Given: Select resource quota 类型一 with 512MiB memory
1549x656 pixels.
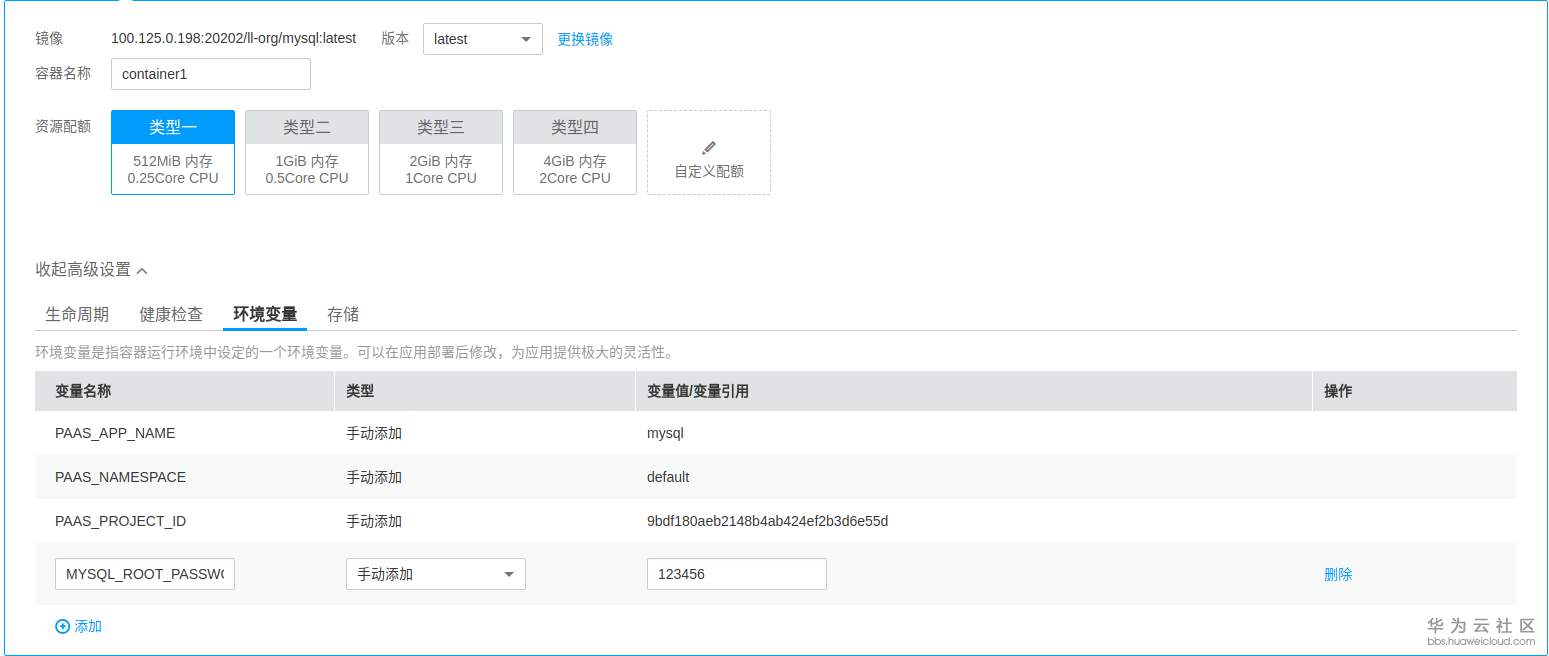Looking at the screenshot, I should (x=172, y=152).
